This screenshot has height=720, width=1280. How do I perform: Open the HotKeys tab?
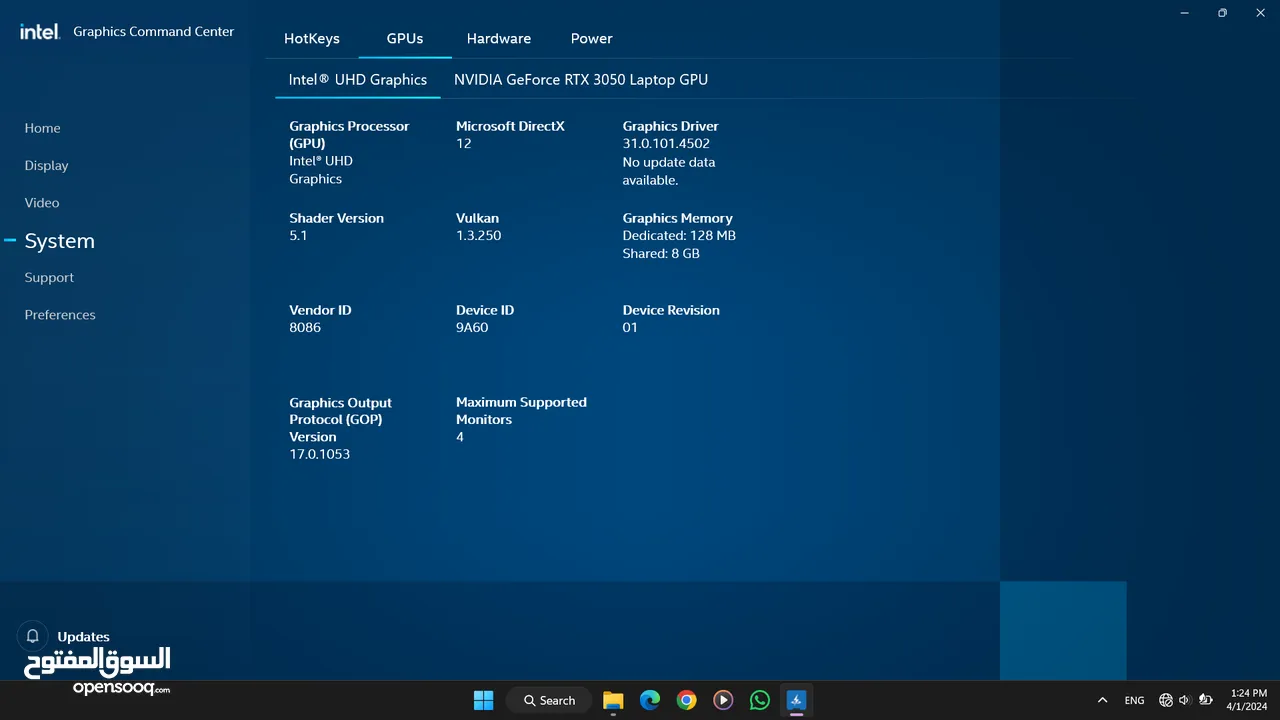coord(312,38)
